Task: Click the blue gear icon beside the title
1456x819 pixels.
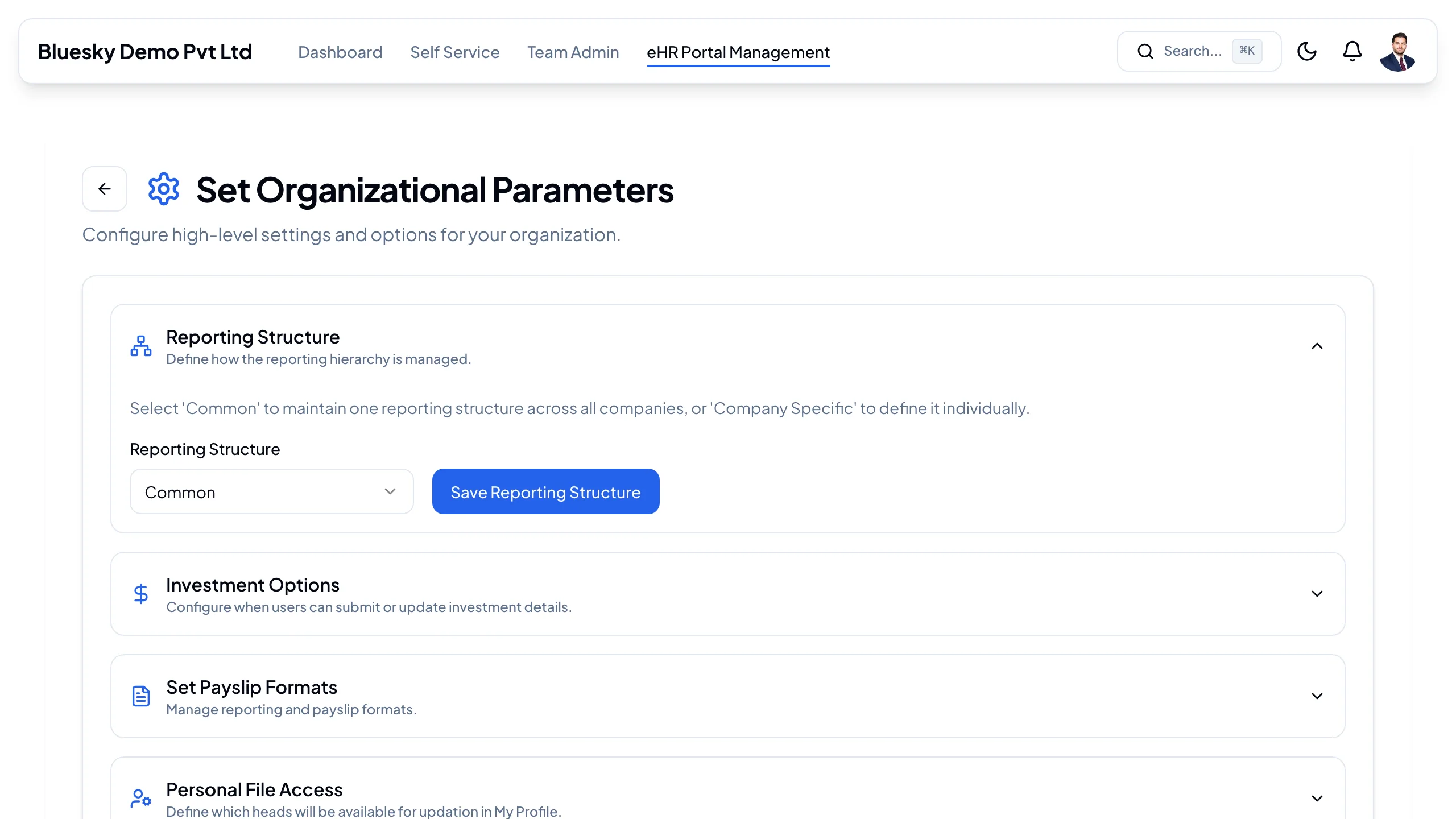Action: pos(164,189)
